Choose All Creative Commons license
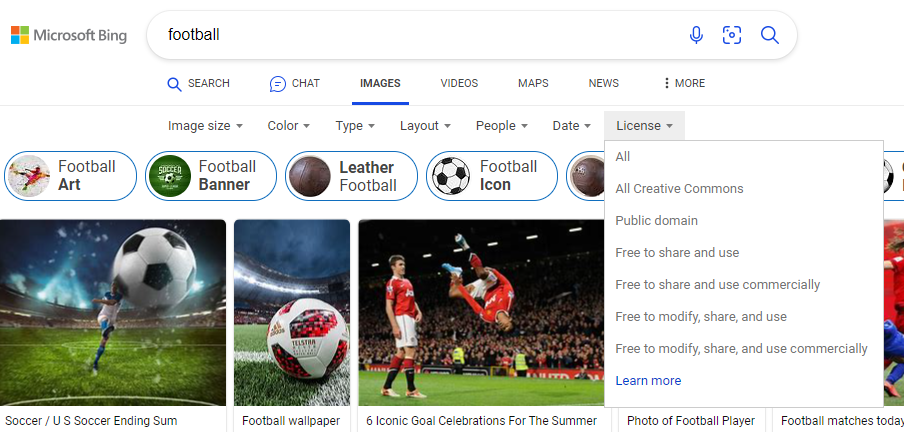The height and width of the screenshot is (432, 904). 679,189
